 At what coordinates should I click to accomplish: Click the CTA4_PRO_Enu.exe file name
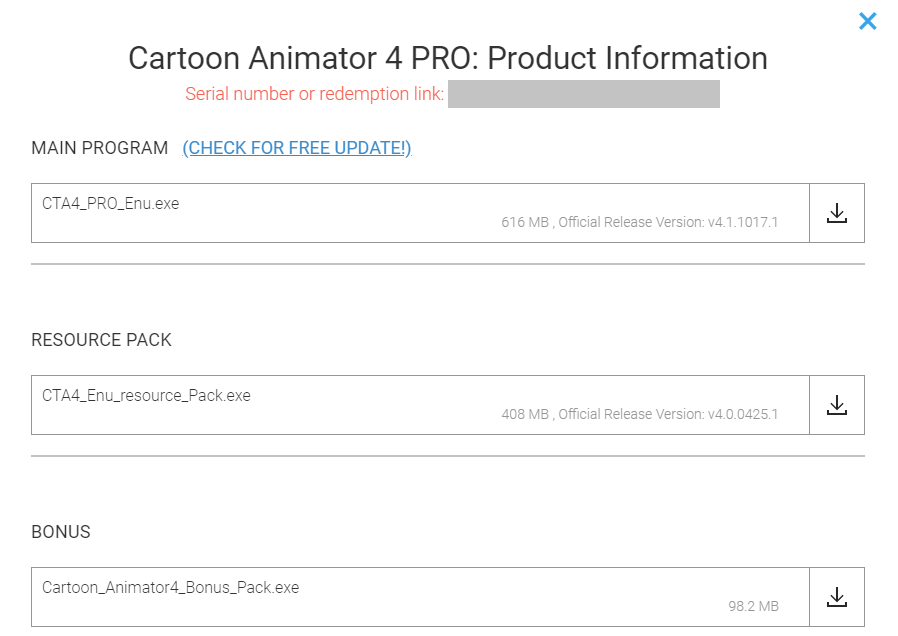pos(111,203)
